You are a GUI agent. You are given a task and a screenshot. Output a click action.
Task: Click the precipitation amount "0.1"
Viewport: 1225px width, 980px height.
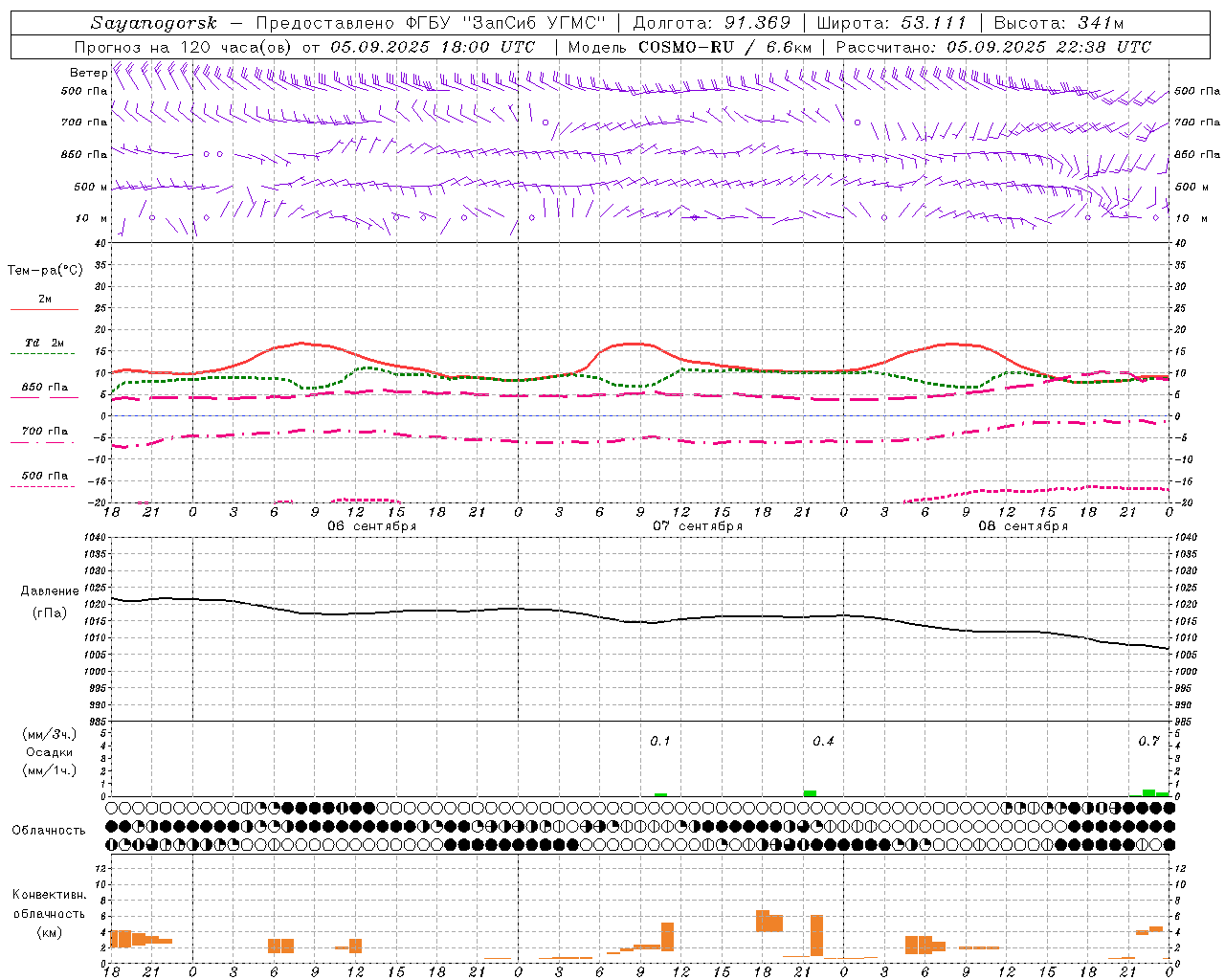(660, 741)
